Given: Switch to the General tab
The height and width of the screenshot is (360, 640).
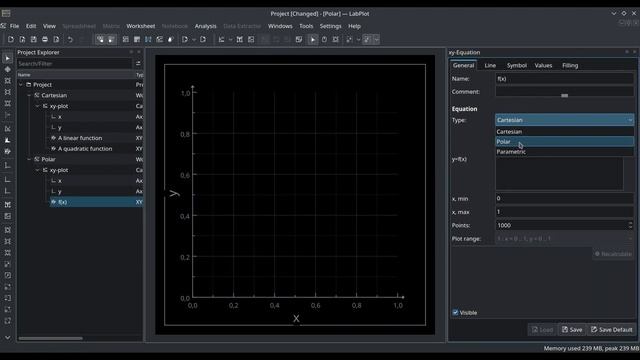Looking at the screenshot, I should (x=463, y=65).
